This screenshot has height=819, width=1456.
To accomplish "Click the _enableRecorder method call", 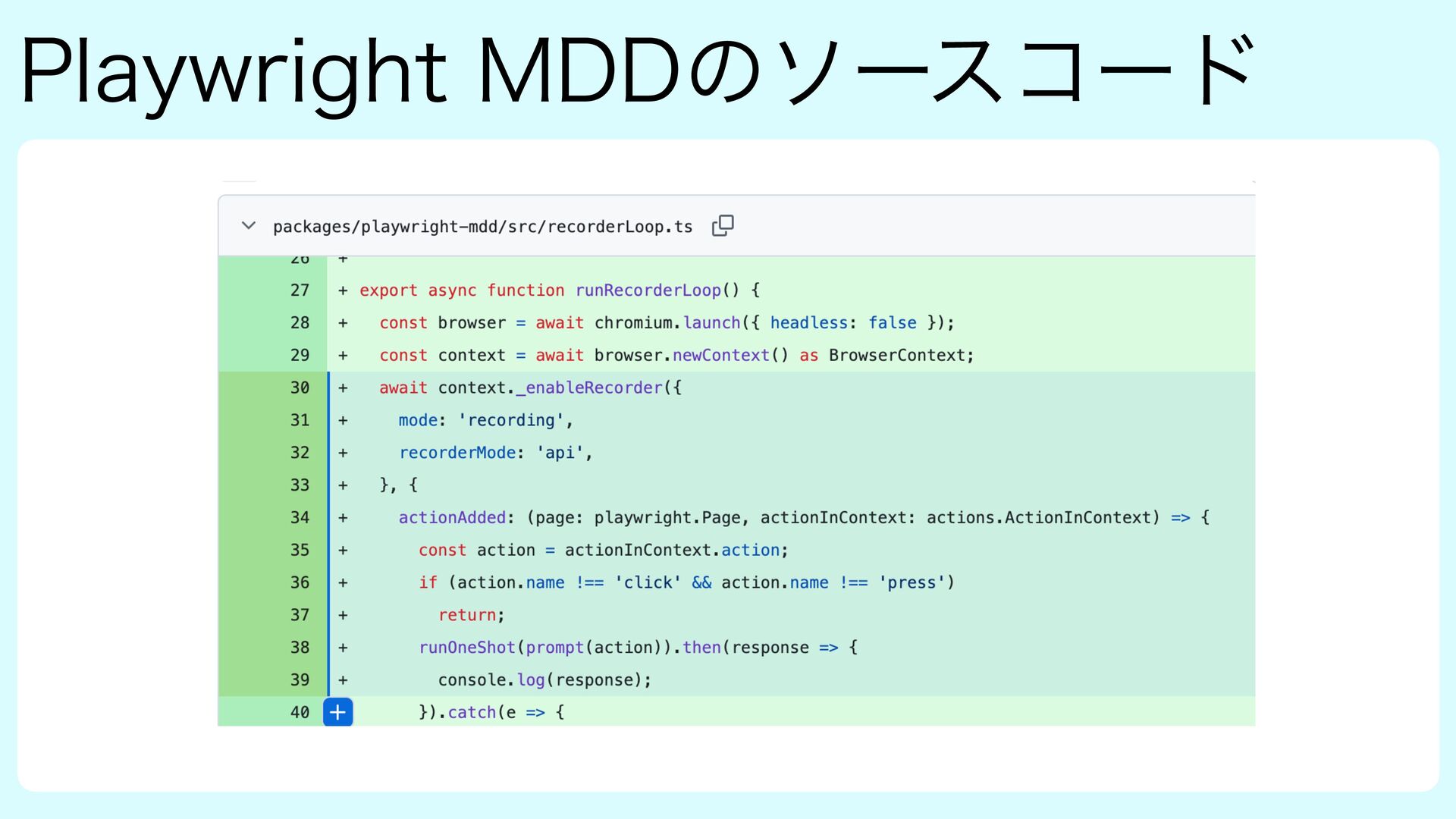I will 589,388.
